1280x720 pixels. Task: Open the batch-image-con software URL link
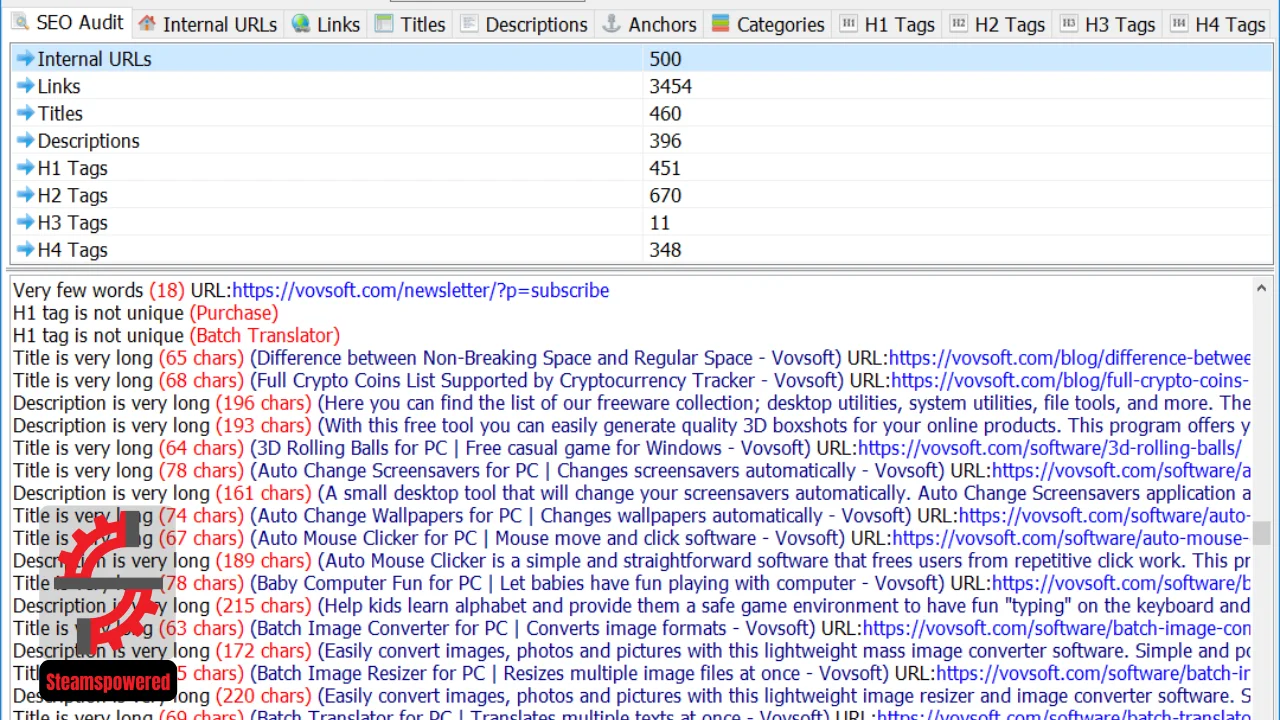[1057, 628]
